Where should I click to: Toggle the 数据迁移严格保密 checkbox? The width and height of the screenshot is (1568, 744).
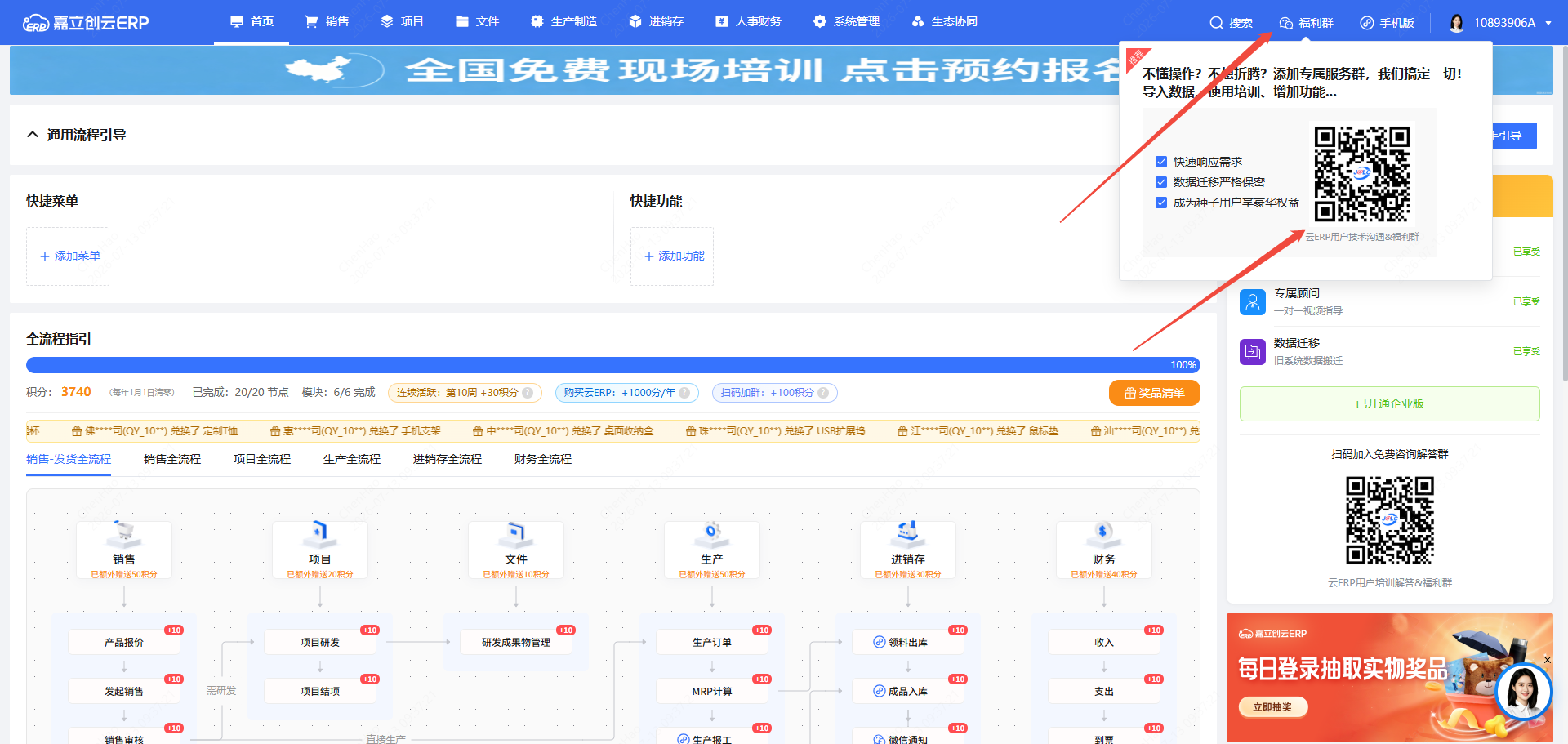1161,182
